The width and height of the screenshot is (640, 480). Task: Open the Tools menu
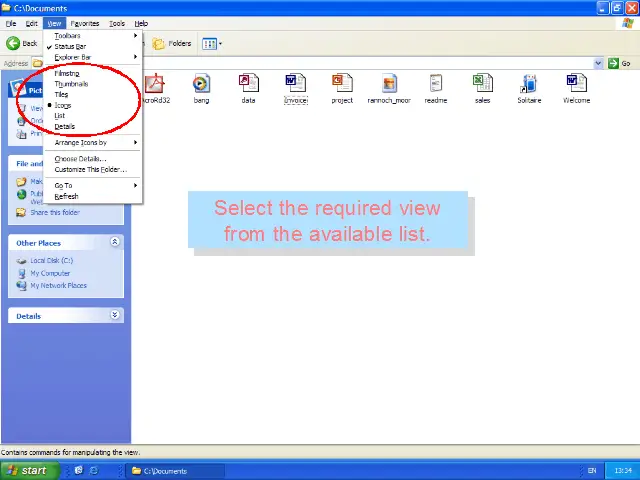click(117, 24)
